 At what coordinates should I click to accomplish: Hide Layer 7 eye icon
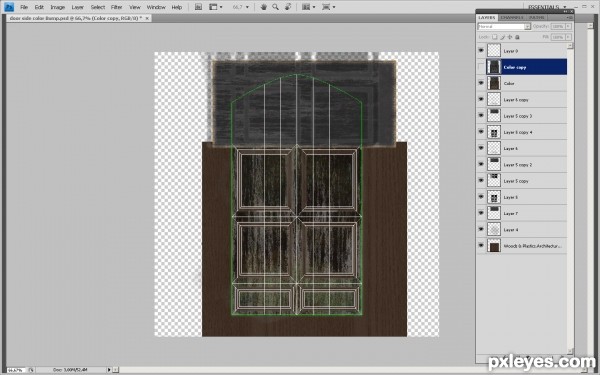coord(481,213)
